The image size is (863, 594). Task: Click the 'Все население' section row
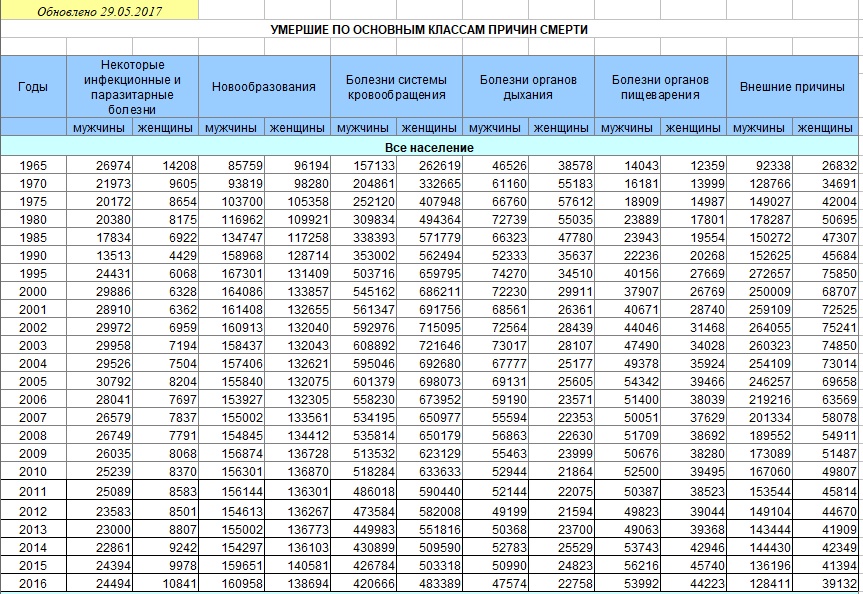coord(429,147)
